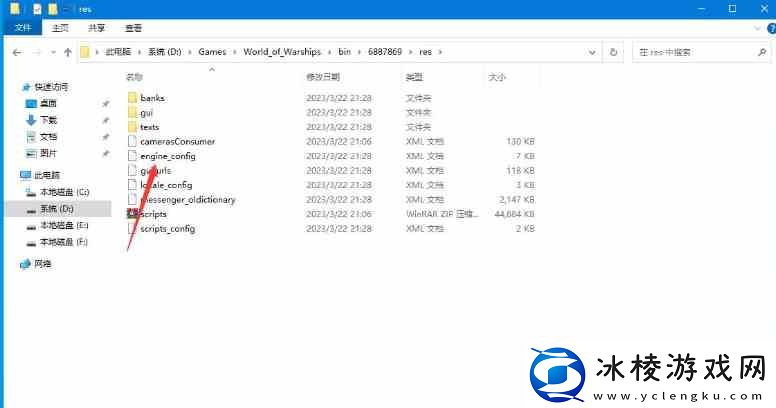Click the banks folder name
776x408 pixels.
152,98
